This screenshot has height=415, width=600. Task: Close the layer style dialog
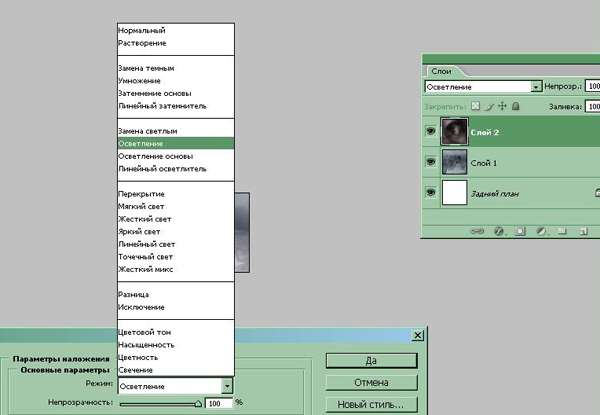pyautogui.click(x=417, y=335)
